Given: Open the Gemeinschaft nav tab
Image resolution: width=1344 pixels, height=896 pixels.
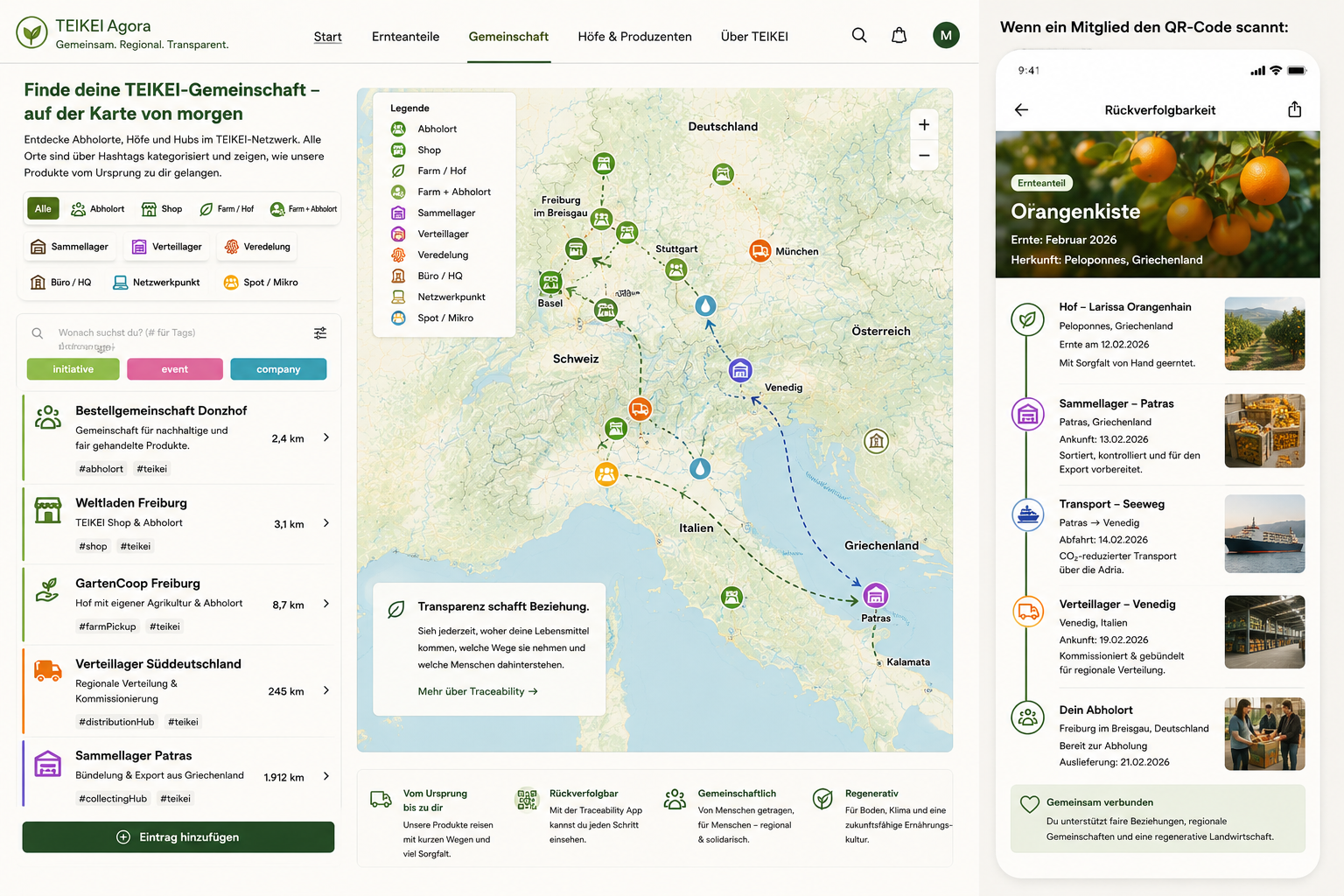Looking at the screenshot, I should [x=508, y=37].
